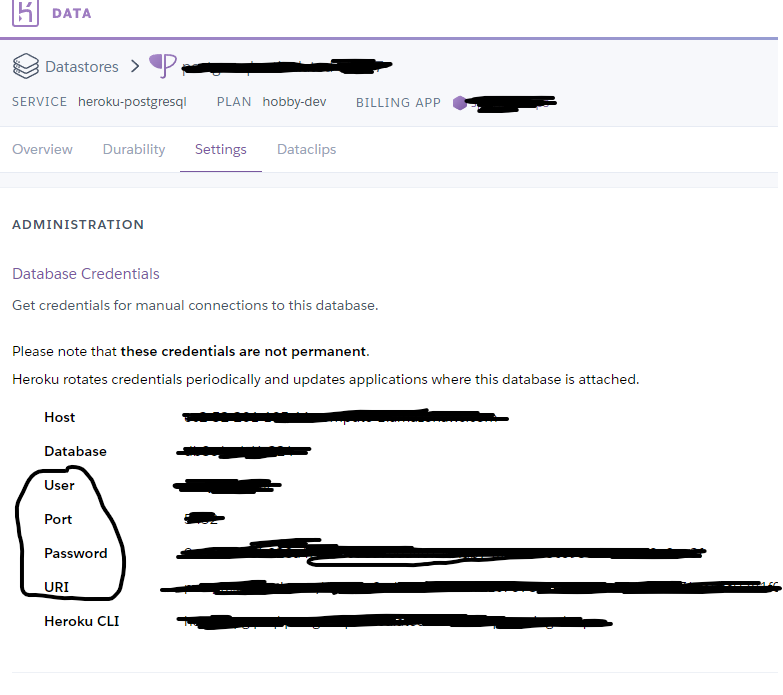Click the PostgreSQL elephant icon
Screen dimensions: 783x695
[x=163, y=65]
